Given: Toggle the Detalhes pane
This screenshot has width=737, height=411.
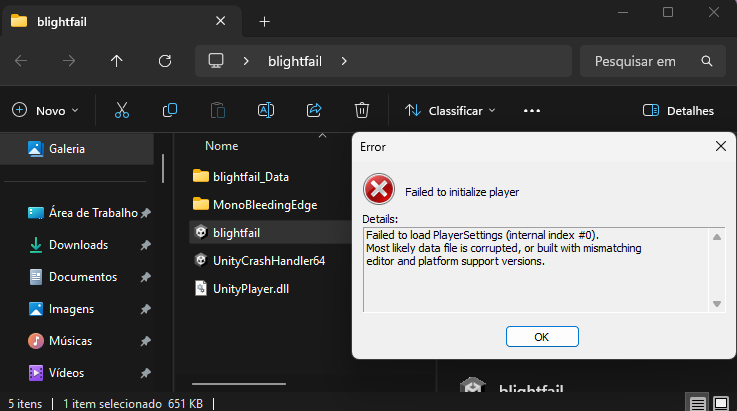Looking at the screenshot, I should tap(678, 110).
